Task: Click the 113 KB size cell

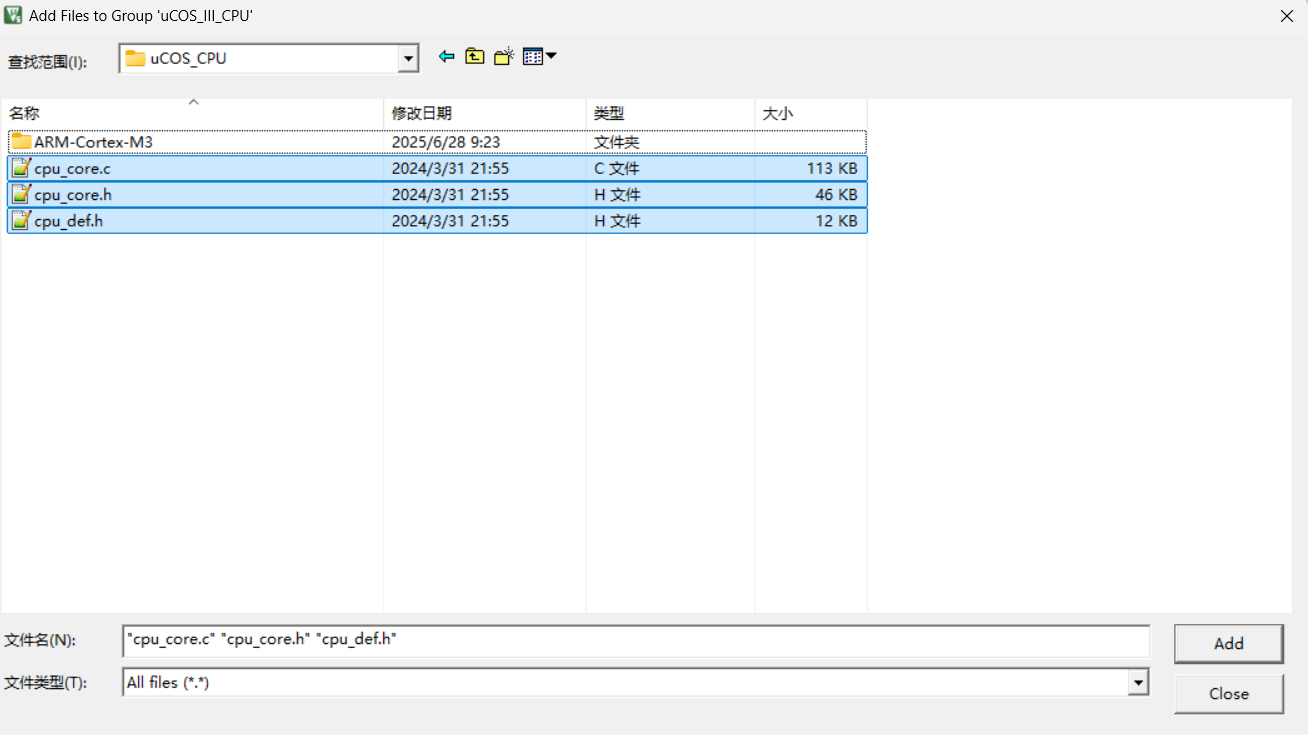Action: tap(832, 168)
